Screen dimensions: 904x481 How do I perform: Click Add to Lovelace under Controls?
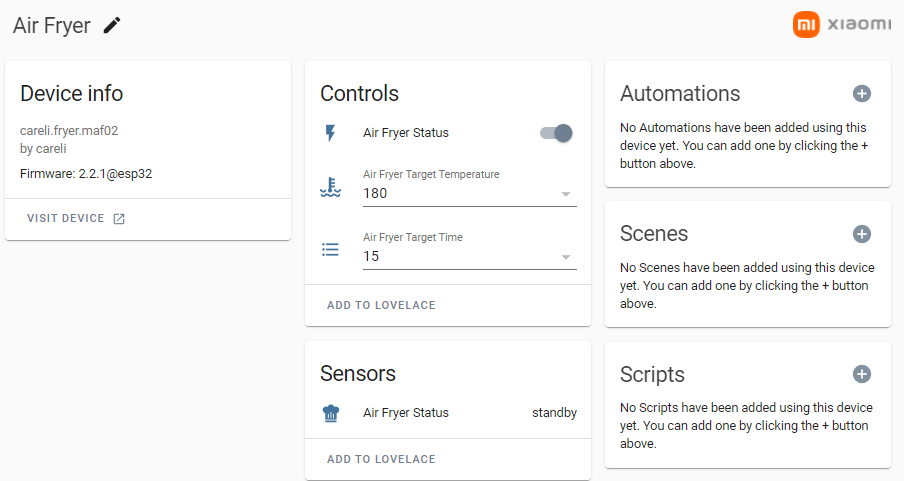[x=381, y=305]
